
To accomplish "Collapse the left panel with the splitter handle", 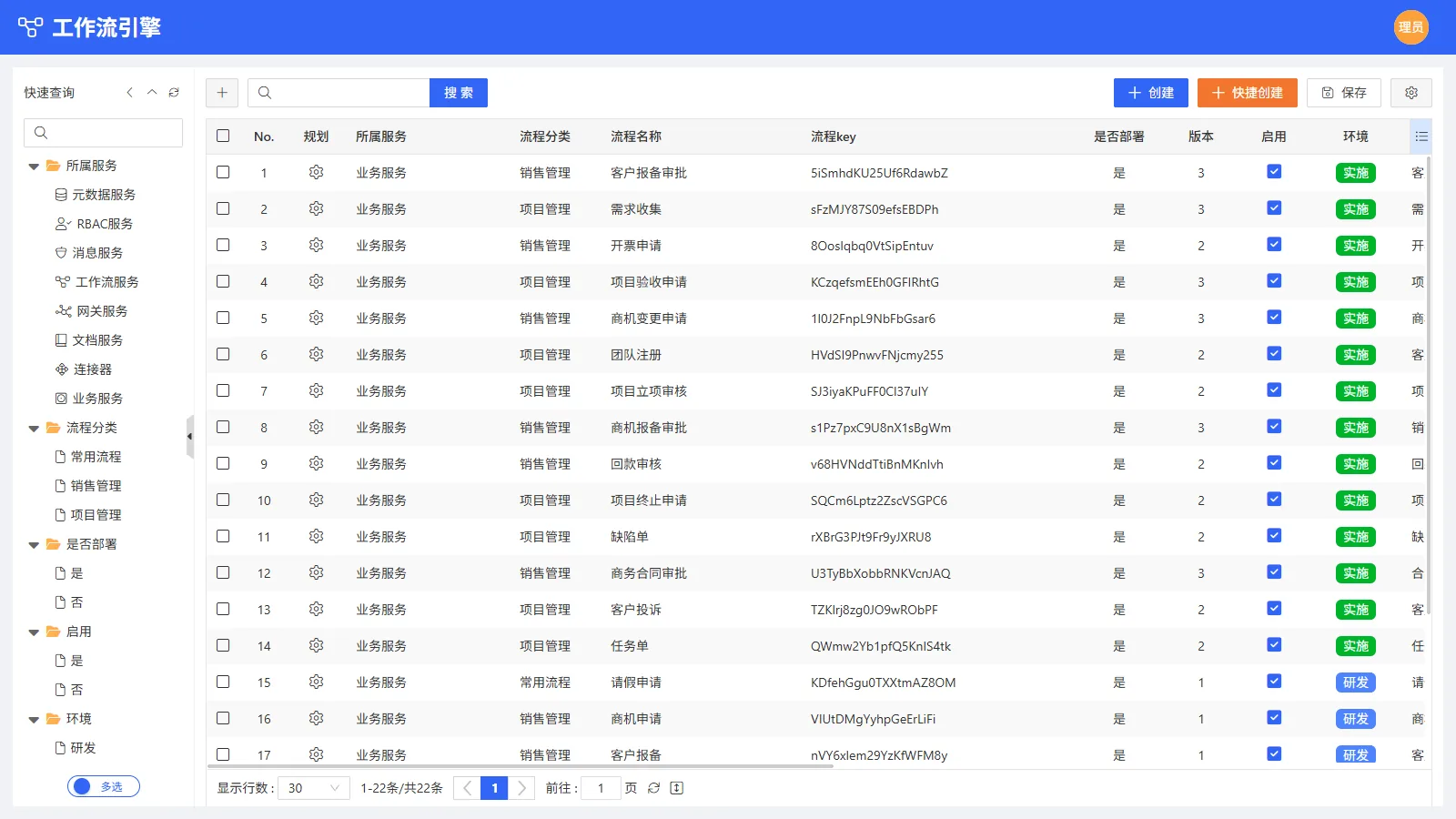I will (190, 437).
